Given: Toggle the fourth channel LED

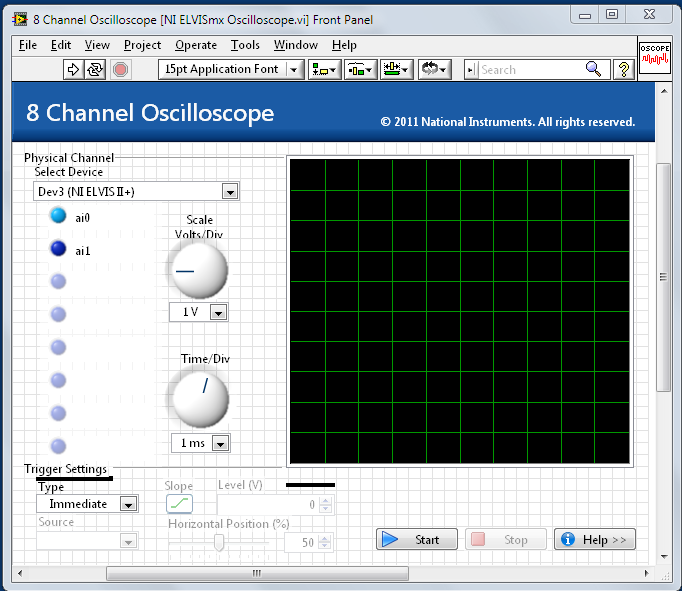Looking at the screenshot, I should [58, 314].
